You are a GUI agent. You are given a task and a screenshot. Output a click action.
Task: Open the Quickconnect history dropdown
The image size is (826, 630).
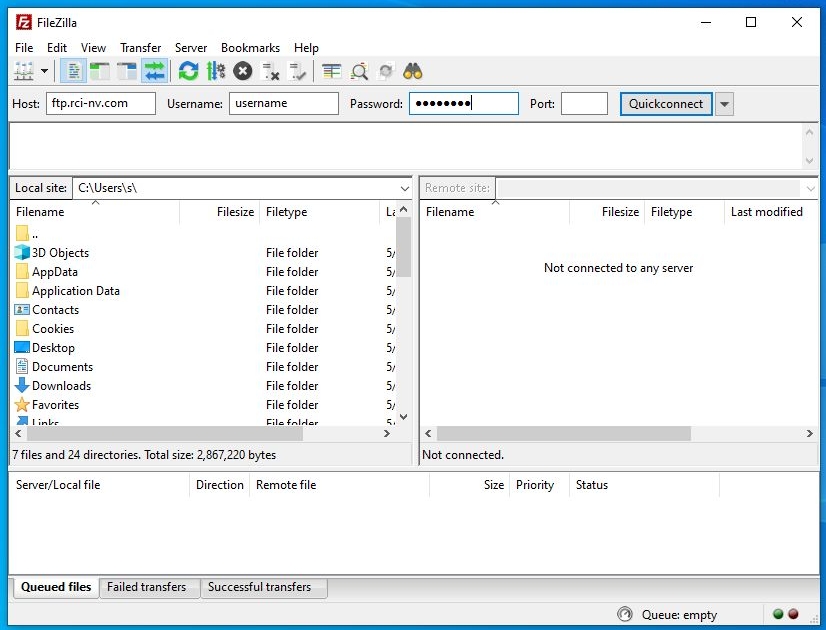pos(724,104)
